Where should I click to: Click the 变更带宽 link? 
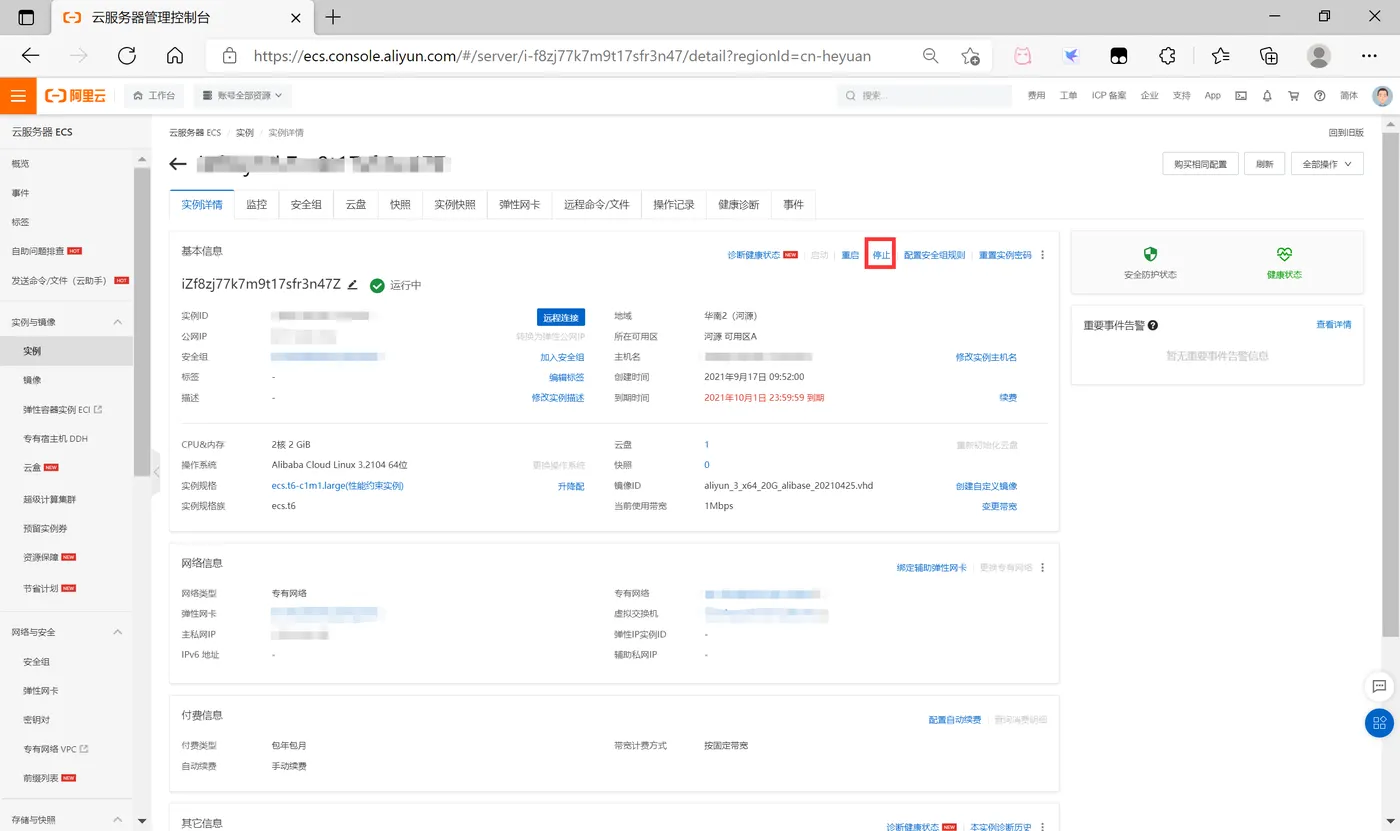coord(999,506)
